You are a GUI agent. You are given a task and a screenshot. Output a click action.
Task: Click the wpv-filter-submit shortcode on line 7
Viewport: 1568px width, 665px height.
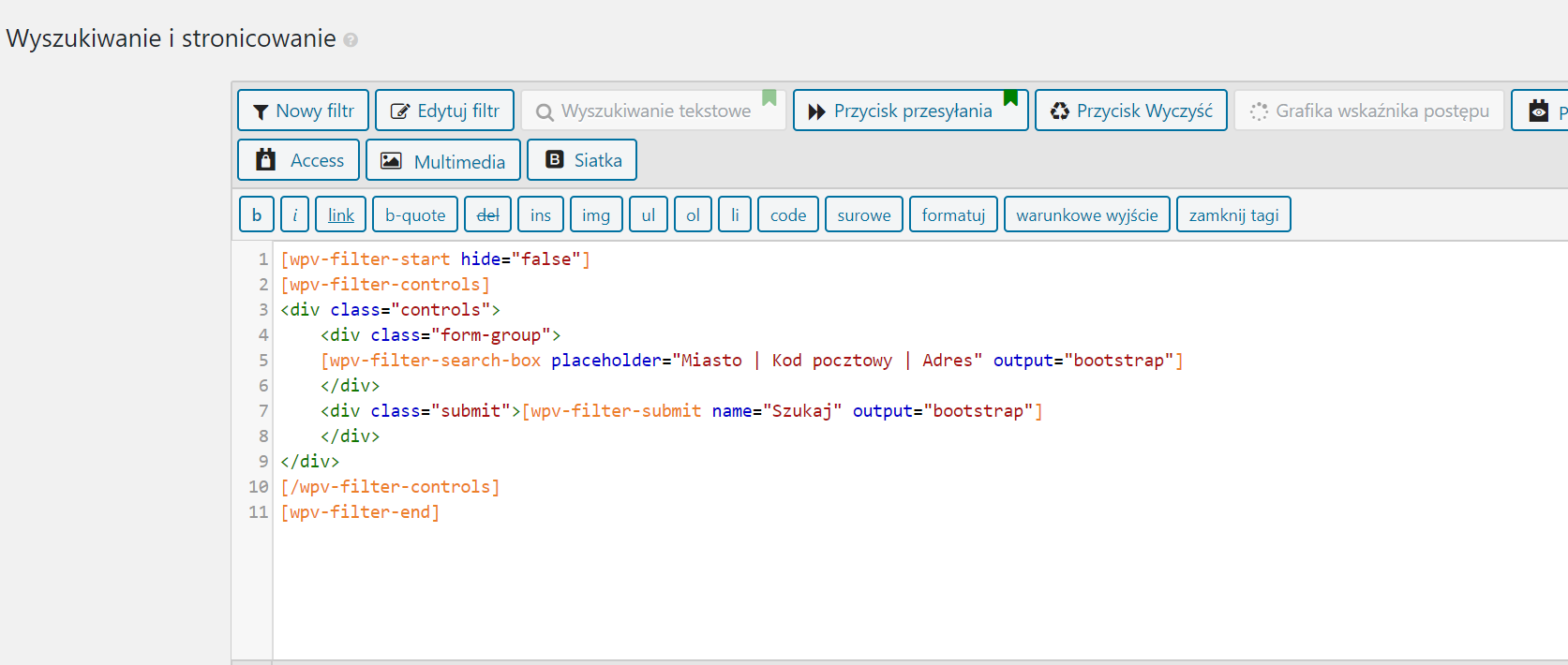click(x=783, y=410)
